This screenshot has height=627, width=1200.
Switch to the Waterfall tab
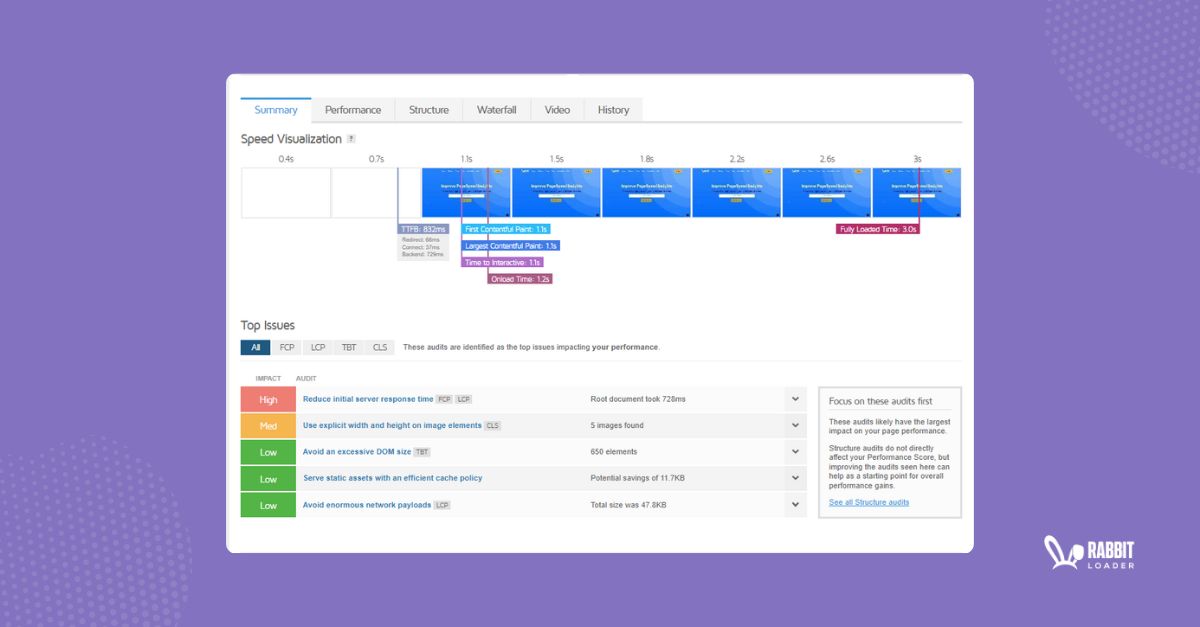coord(496,110)
